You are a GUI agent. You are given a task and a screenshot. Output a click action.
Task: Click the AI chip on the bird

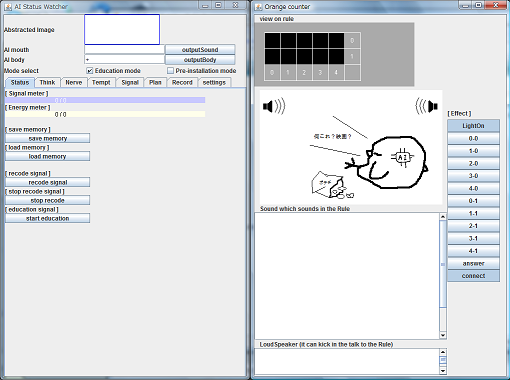(x=403, y=157)
